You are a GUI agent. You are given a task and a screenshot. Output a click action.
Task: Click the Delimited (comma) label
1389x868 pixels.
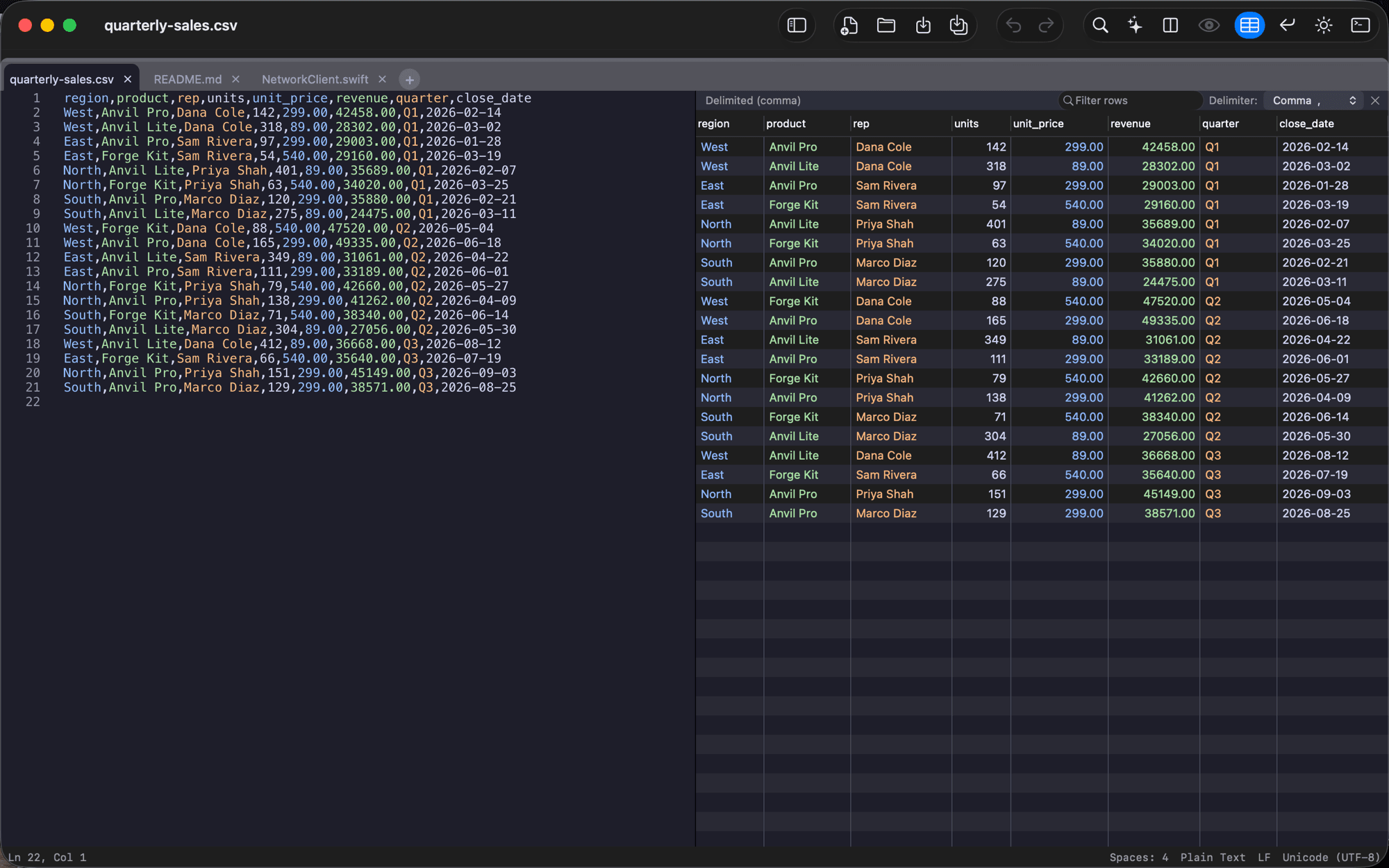coord(753,101)
